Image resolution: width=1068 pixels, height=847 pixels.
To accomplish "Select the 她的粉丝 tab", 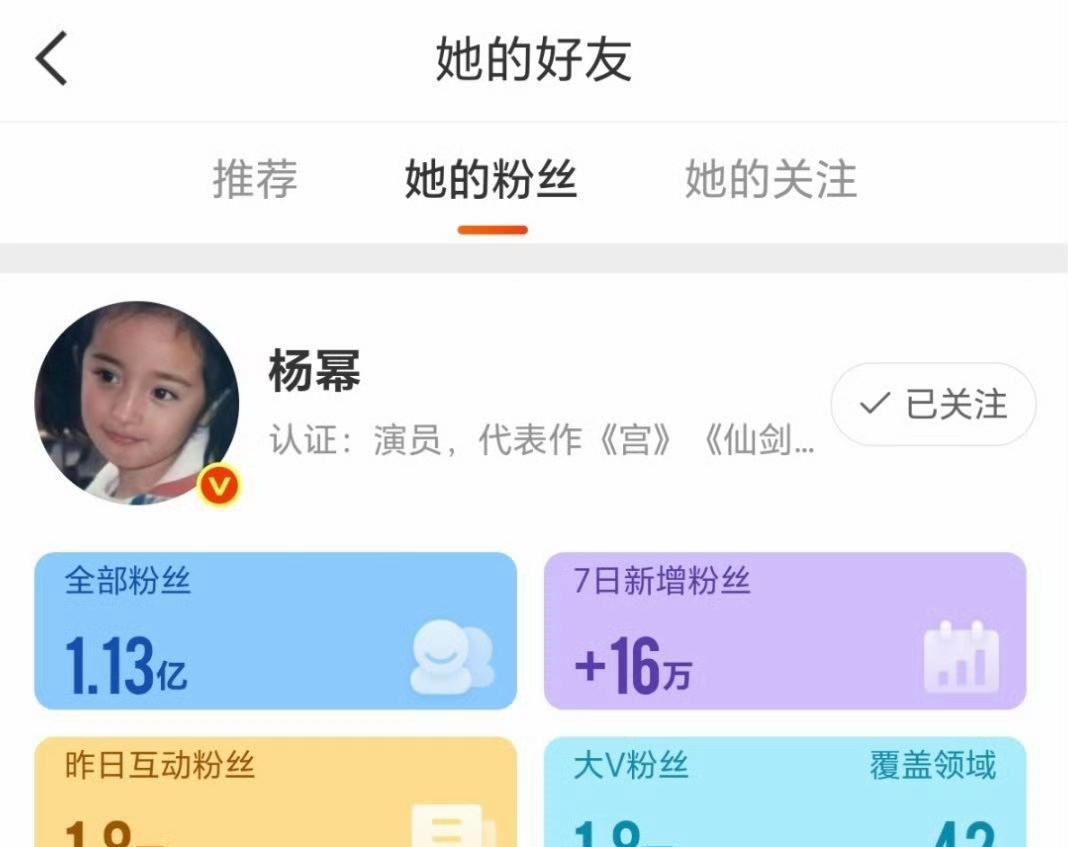I will point(491,179).
